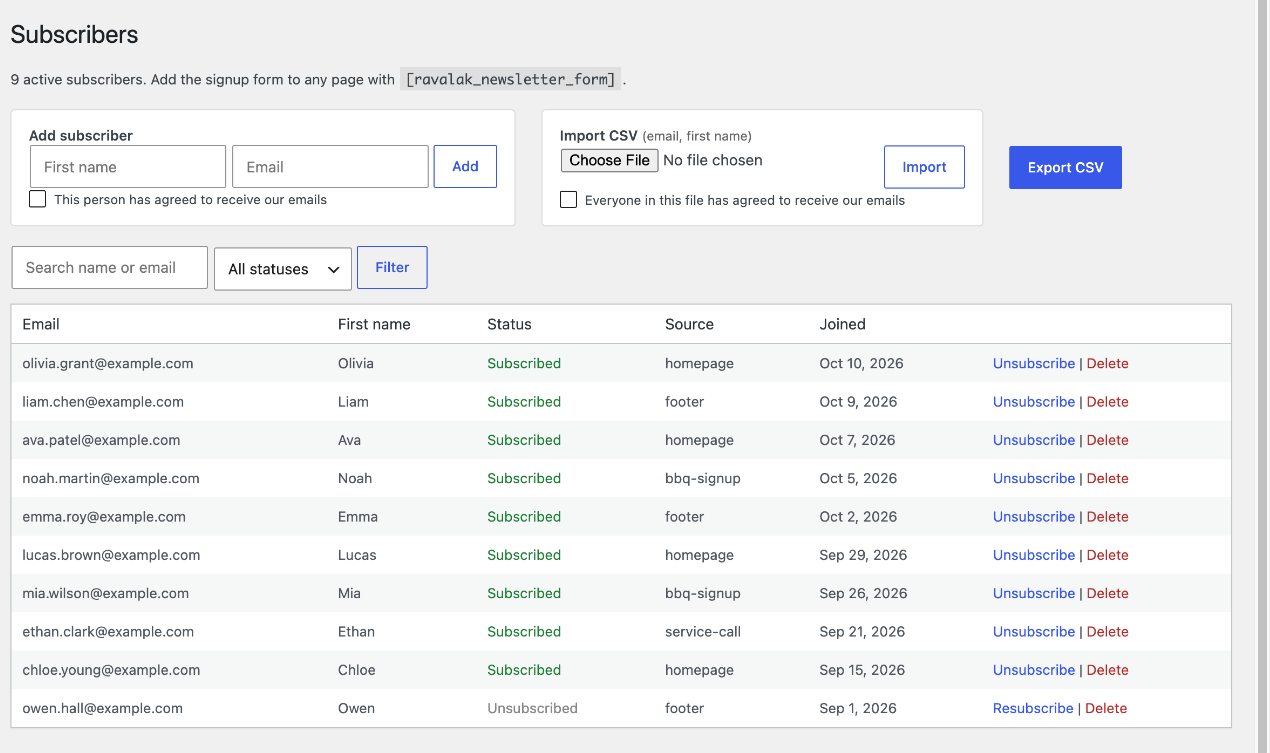The image size is (1270, 753).
Task: Delete emma.roy@example.com
Action: click(1107, 517)
